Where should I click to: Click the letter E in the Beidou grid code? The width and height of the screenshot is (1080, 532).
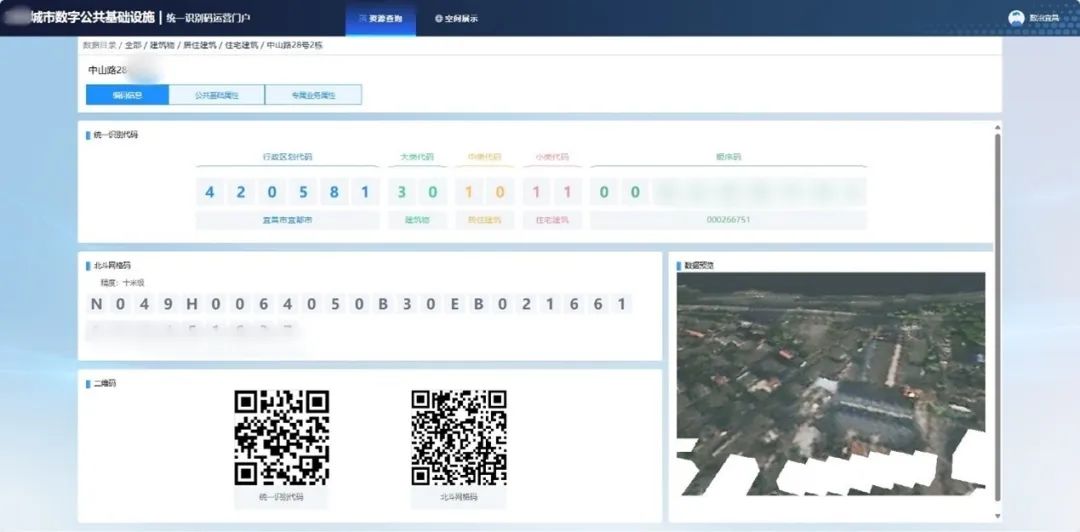coord(455,304)
